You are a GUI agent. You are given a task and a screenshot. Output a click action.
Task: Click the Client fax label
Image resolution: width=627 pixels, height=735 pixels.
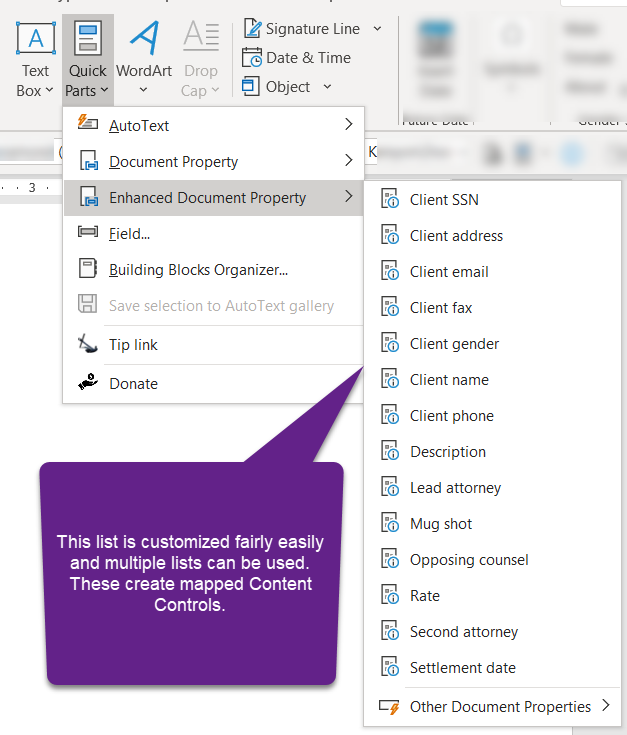click(x=441, y=308)
